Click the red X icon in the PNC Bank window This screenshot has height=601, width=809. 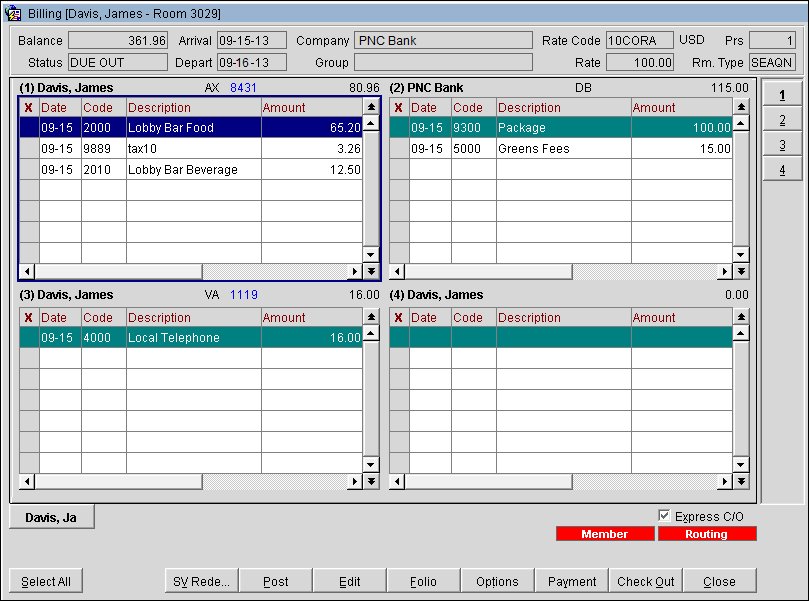coord(398,107)
